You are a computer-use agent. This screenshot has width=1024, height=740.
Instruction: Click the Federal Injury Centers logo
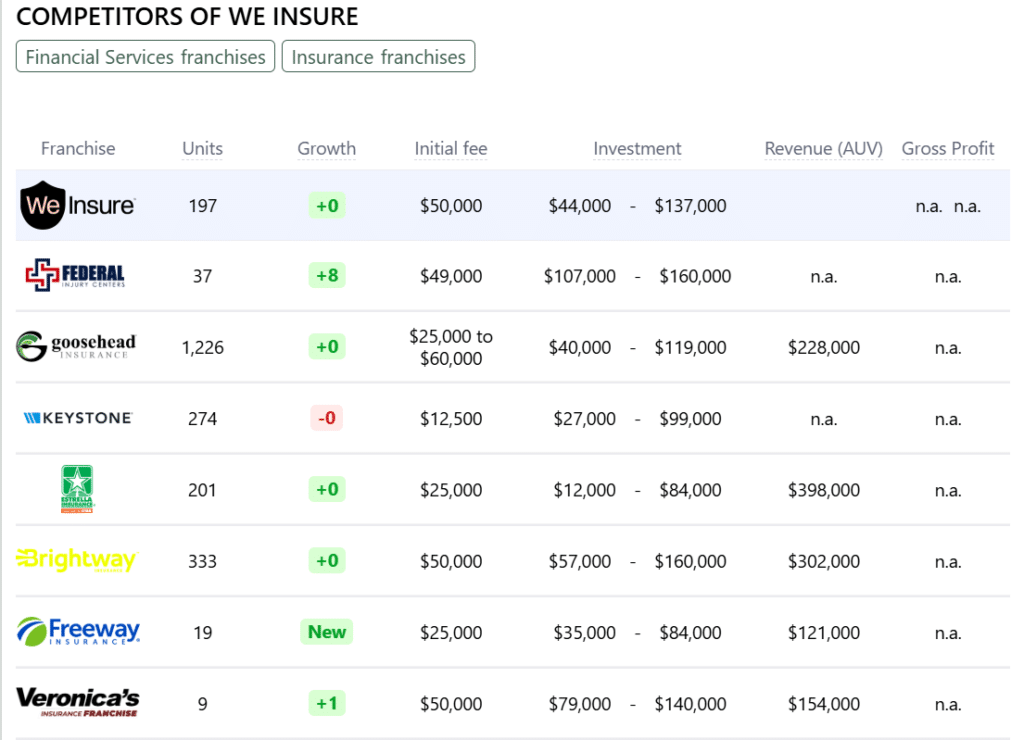(75, 275)
